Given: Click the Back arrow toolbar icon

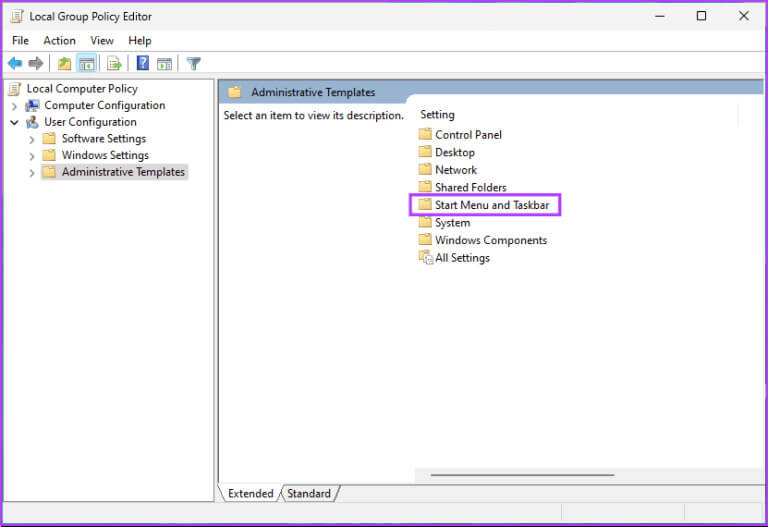Looking at the screenshot, I should 15,63.
